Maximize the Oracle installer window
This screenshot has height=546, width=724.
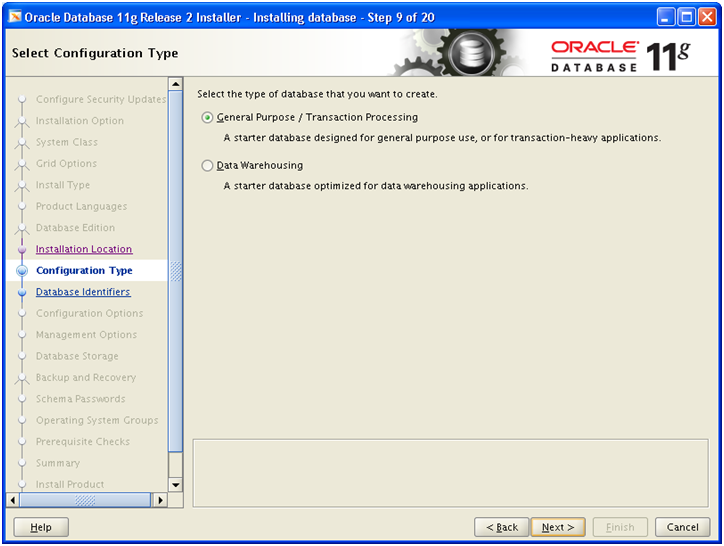click(686, 18)
